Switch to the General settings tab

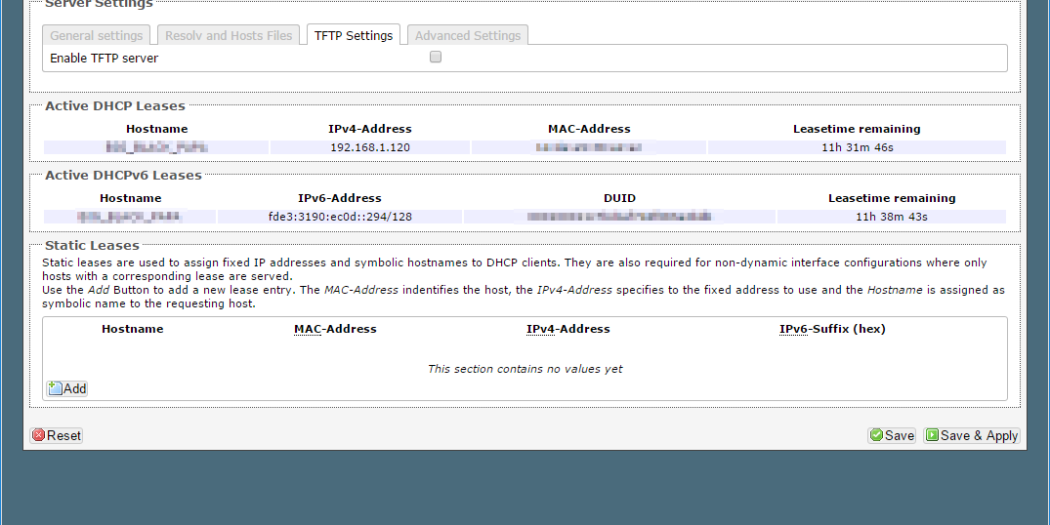(97, 36)
